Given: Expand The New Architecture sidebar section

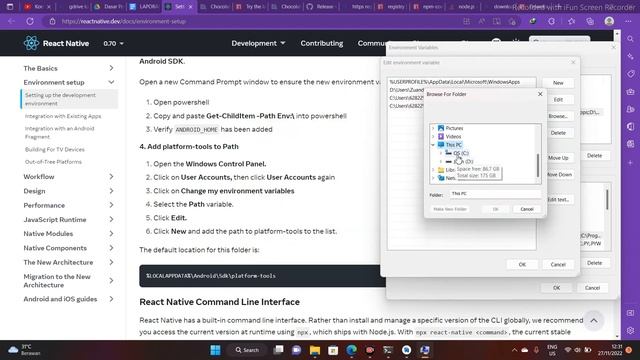Looking at the screenshot, I should click(111, 262).
